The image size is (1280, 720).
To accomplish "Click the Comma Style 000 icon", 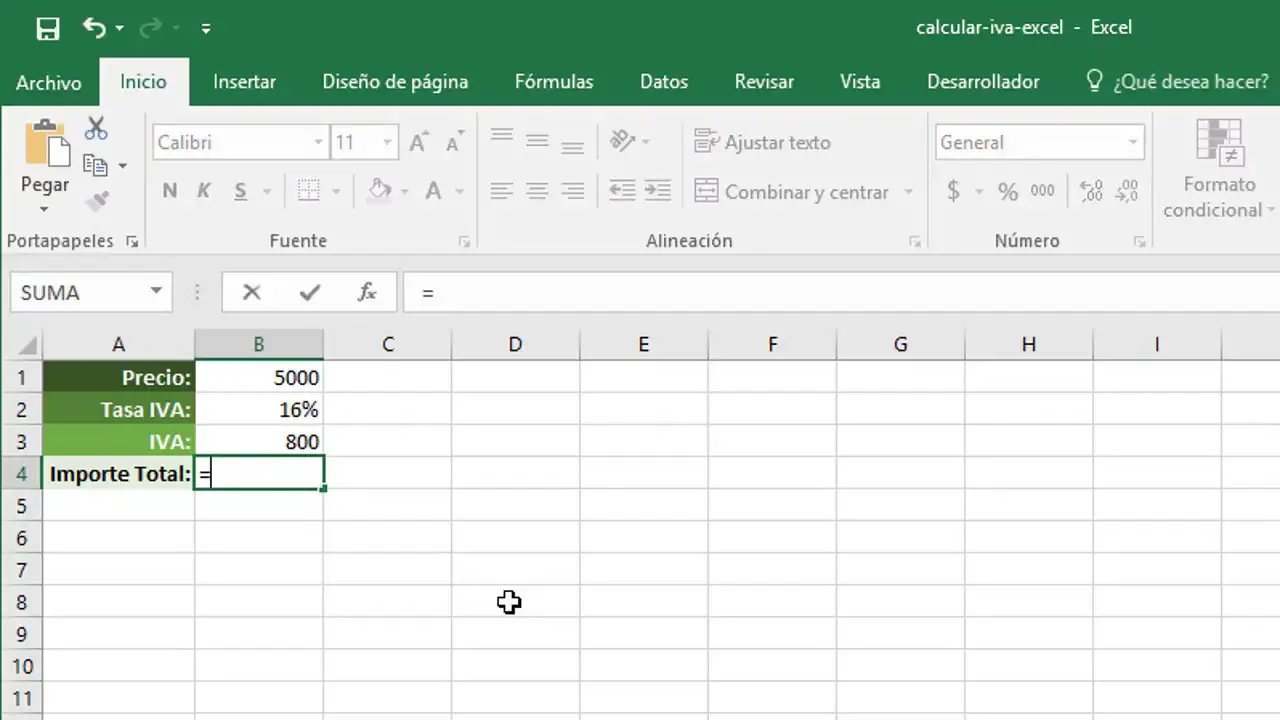I will pos(1042,191).
